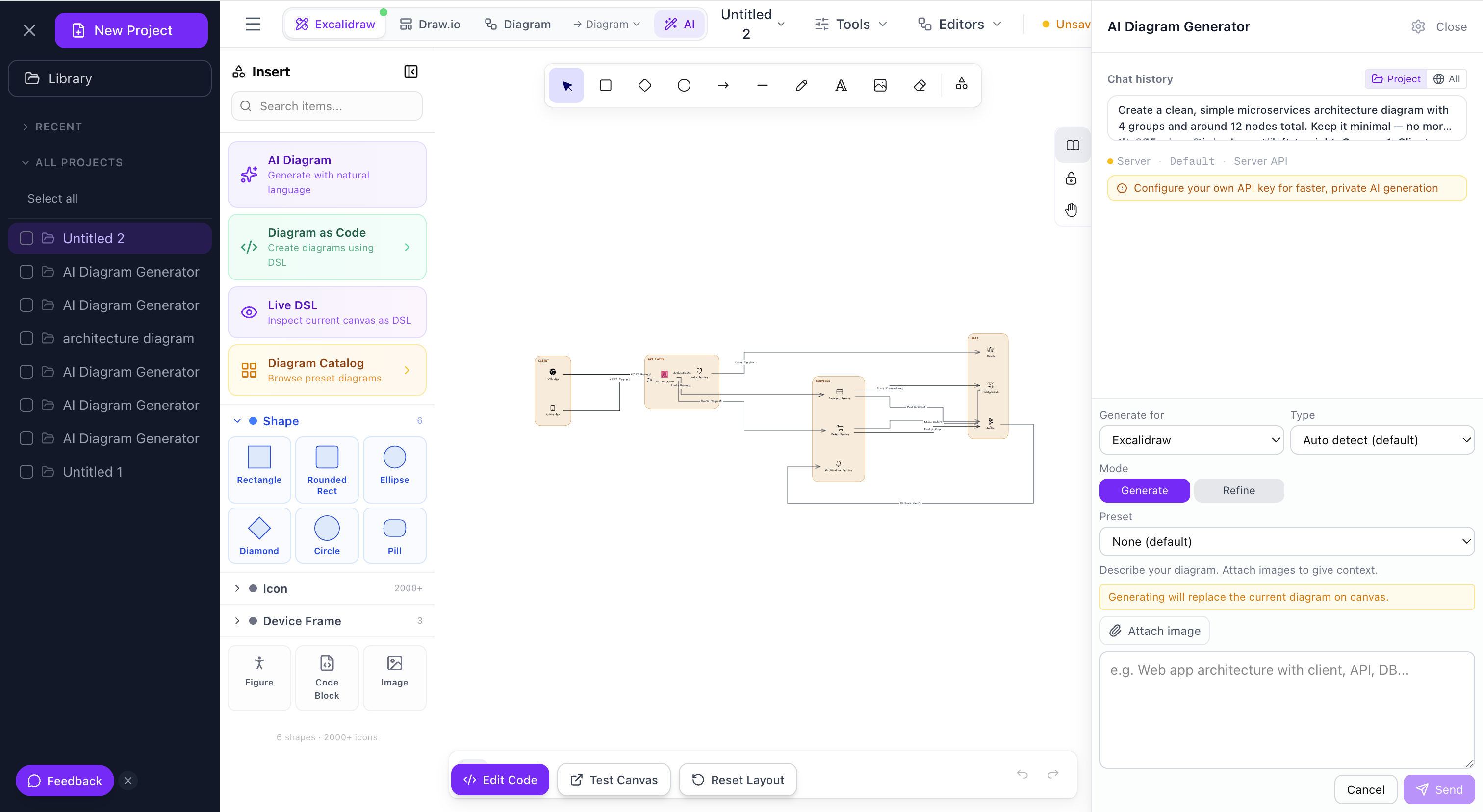Image resolution: width=1483 pixels, height=812 pixels.
Task: Collapse the Insert panel sidebar icon
Action: pyautogui.click(x=410, y=72)
